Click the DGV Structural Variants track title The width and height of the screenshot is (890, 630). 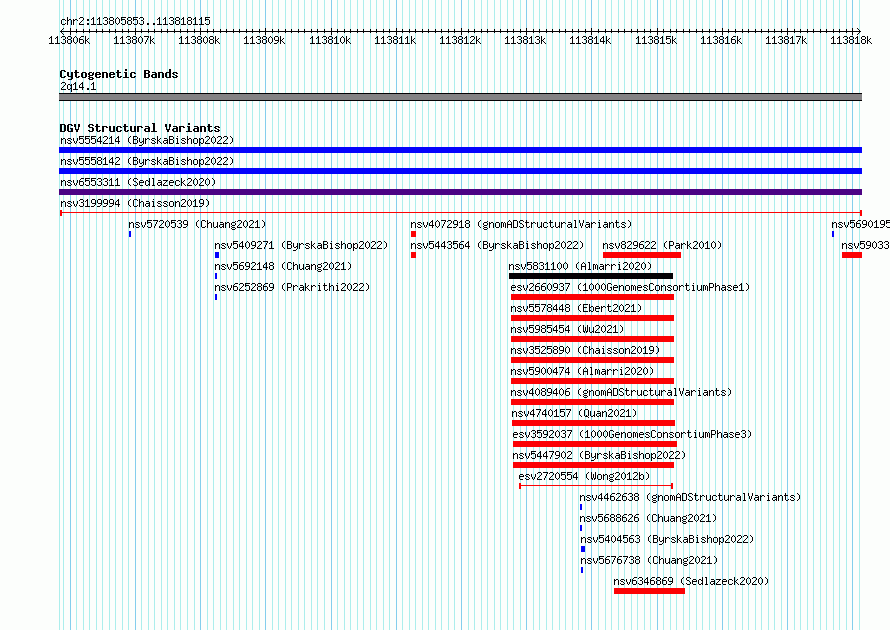click(x=140, y=128)
